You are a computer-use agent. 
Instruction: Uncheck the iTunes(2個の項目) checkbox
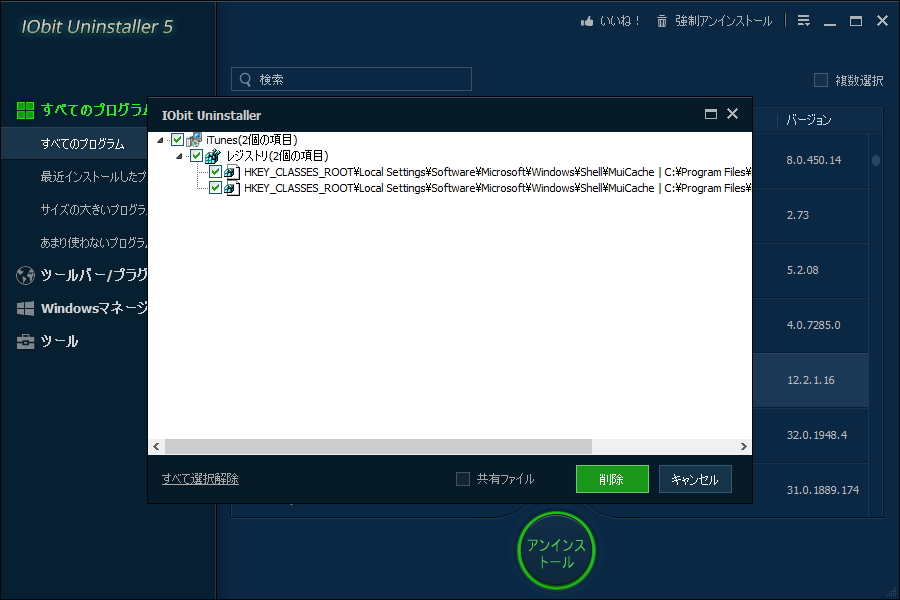click(x=177, y=140)
